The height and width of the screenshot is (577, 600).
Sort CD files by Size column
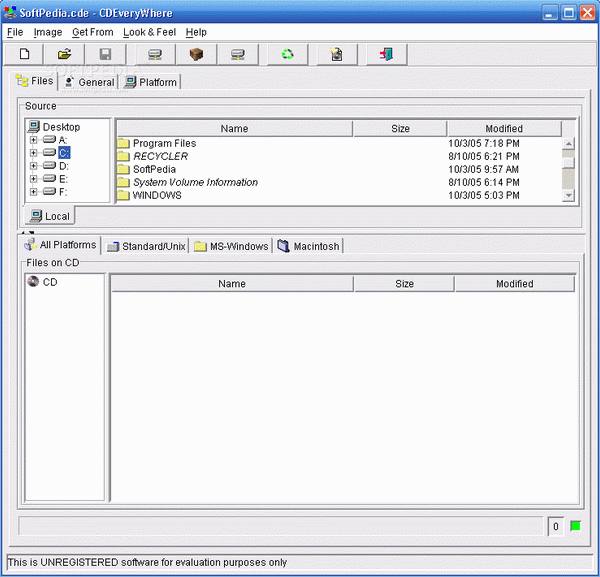404,284
